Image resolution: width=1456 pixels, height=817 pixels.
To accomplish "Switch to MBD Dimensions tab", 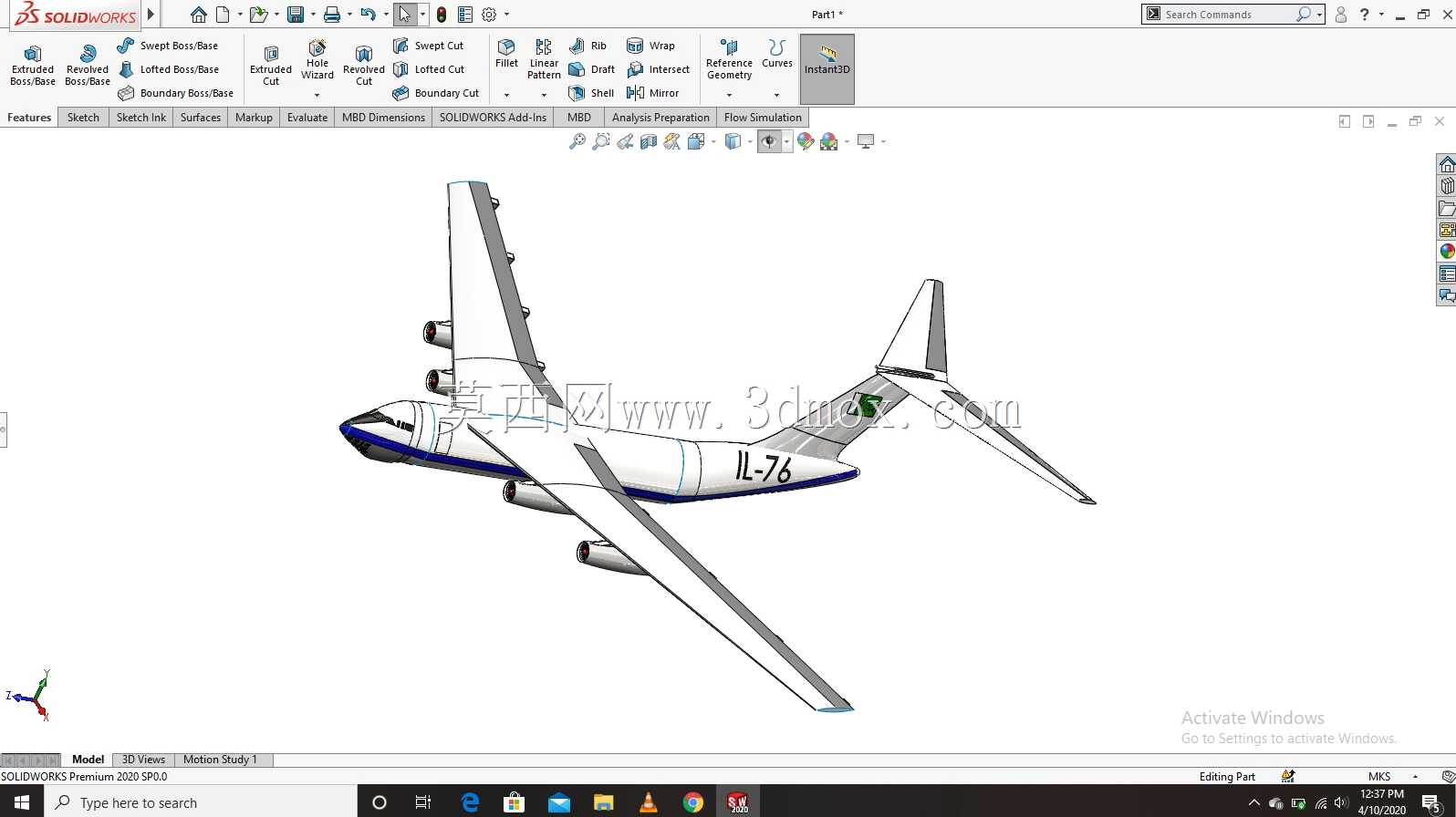I will (x=383, y=118).
